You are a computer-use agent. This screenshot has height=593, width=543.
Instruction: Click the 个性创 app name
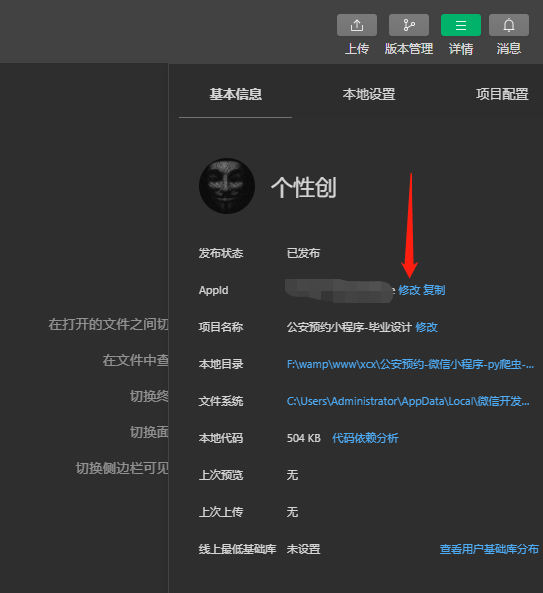[x=303, y=187]
